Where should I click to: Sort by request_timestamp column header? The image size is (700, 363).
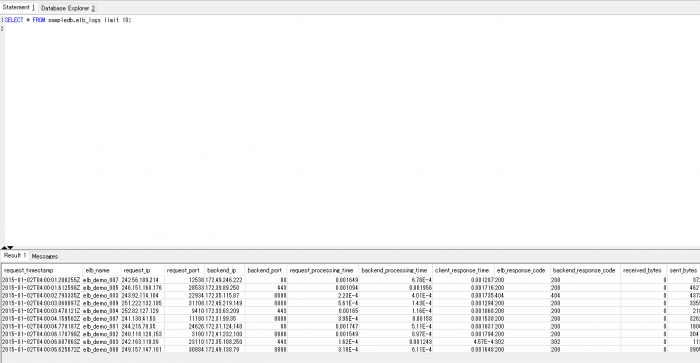pos(42,271)
